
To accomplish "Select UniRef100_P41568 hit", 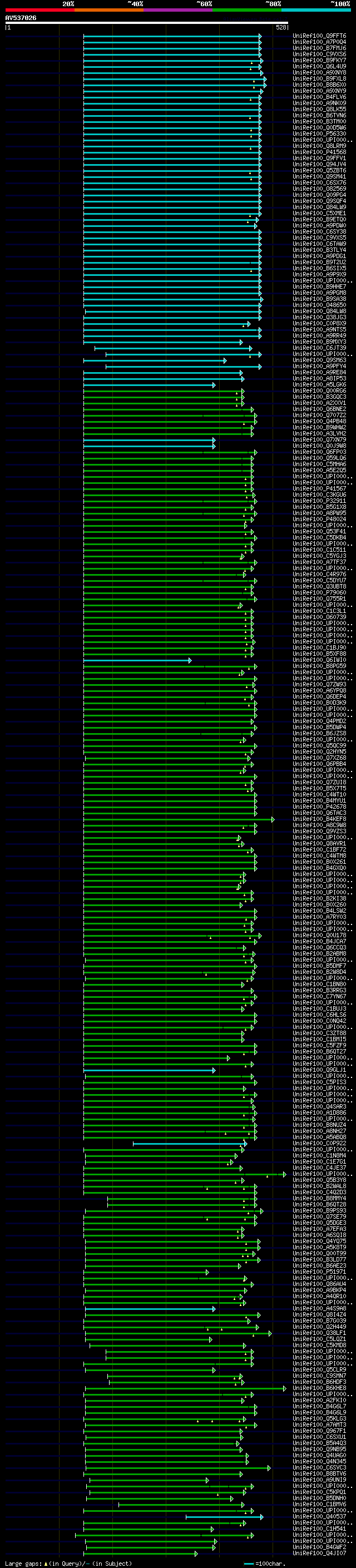I will tap(319, 152).
